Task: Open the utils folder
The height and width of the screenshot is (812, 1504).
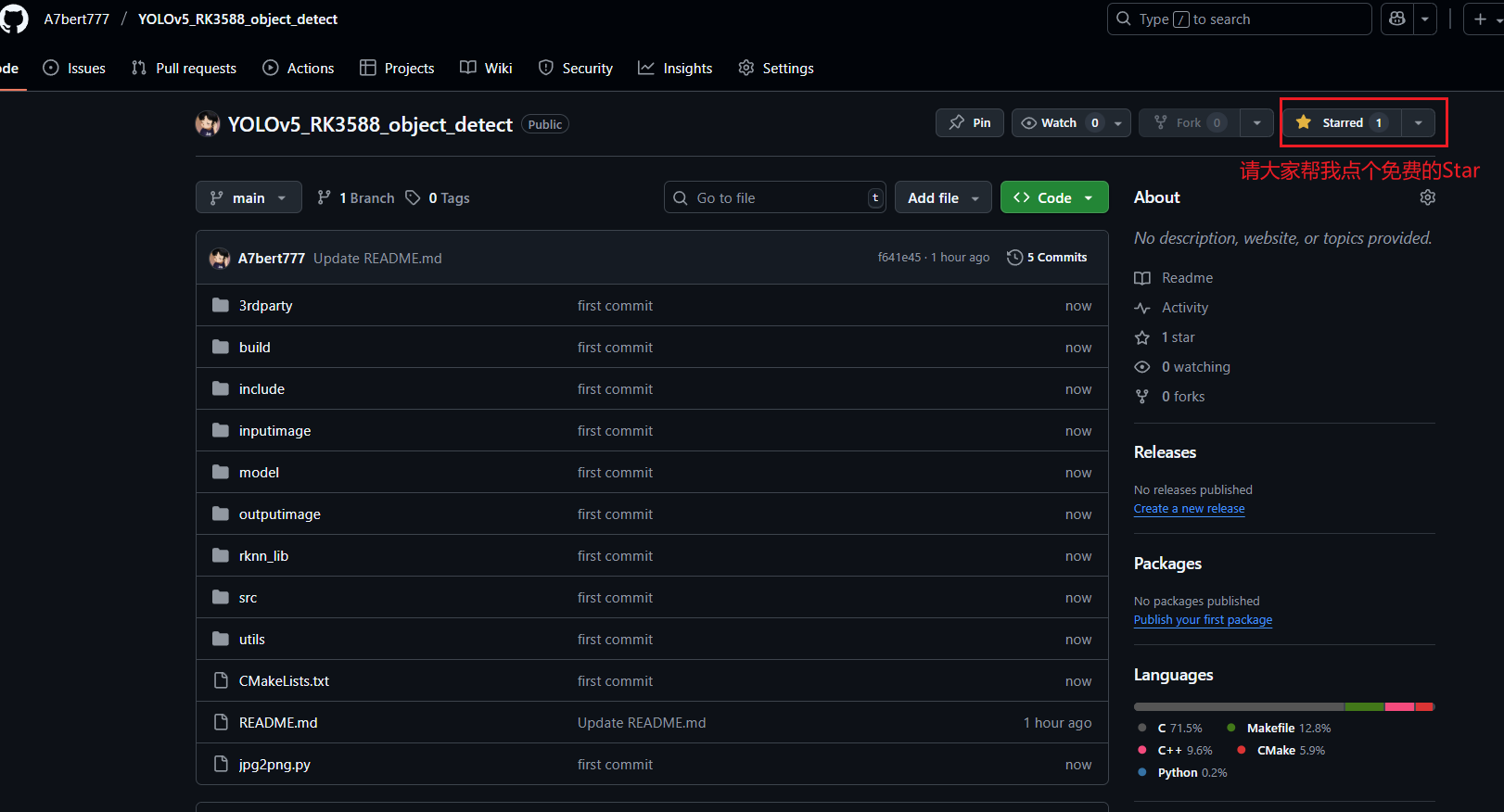Action: point(251,639)
